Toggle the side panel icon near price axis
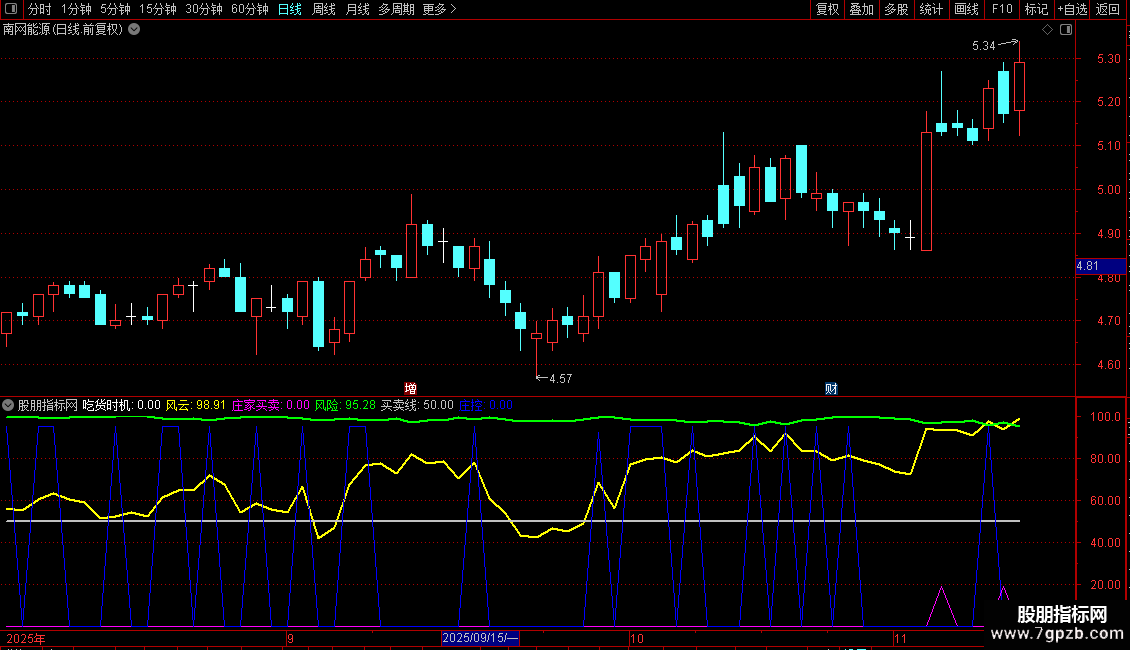The image size is (1130, 650). (1066, 30)
